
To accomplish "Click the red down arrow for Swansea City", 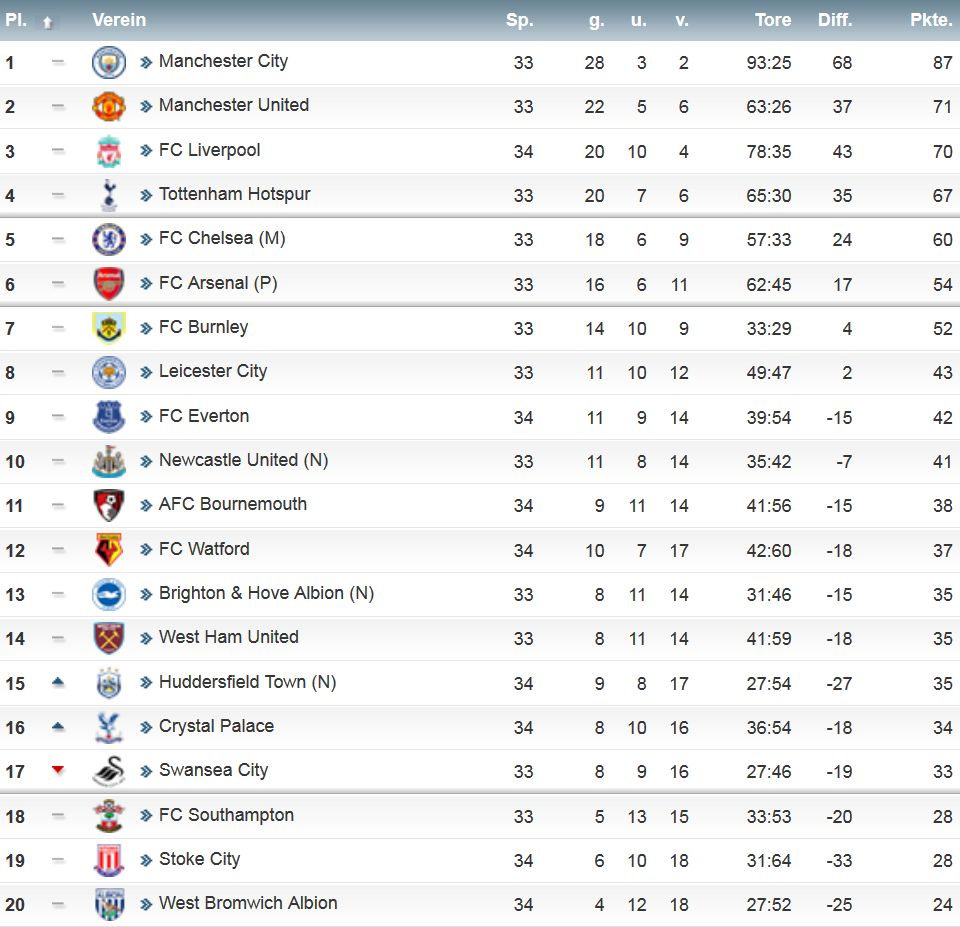I will tap(58, 770).
